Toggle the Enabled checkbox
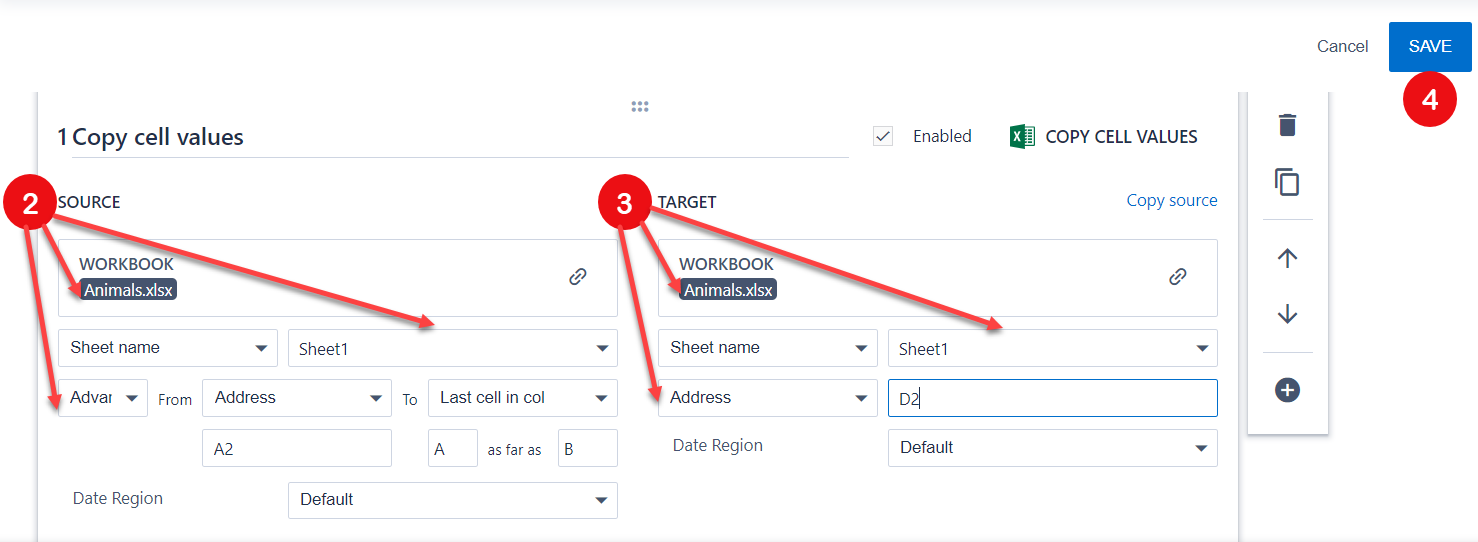 (x=883, y=137)
